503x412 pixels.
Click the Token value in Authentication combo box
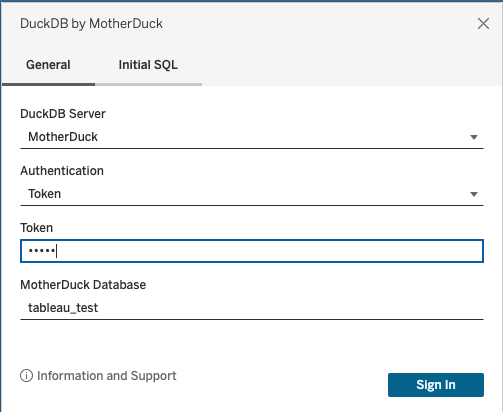coord(44,194)
